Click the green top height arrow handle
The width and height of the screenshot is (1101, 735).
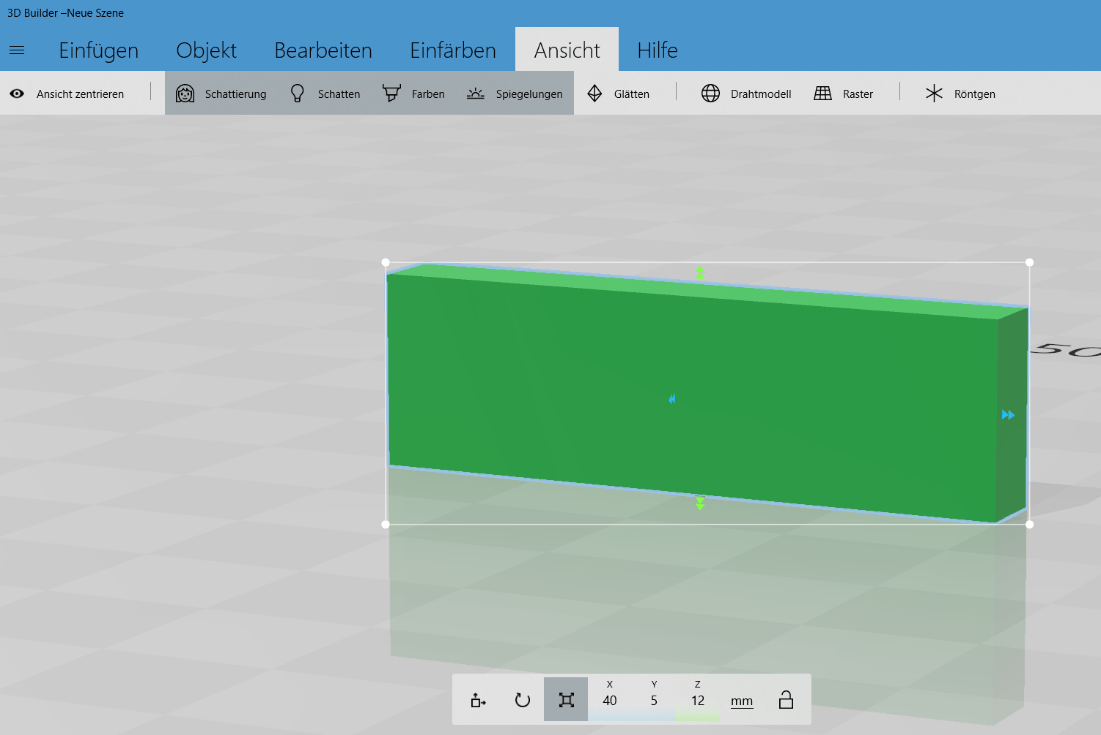(700, 272)
